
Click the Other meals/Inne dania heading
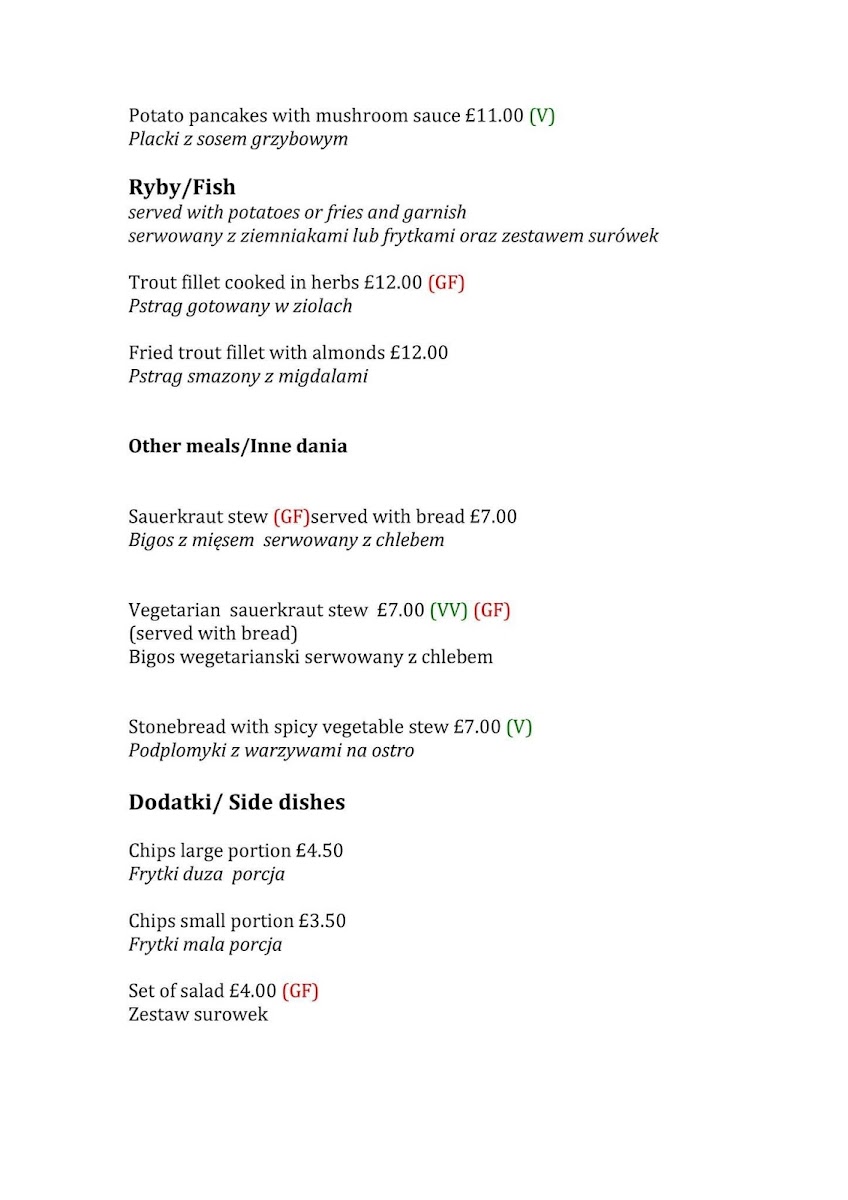[238, 447]
